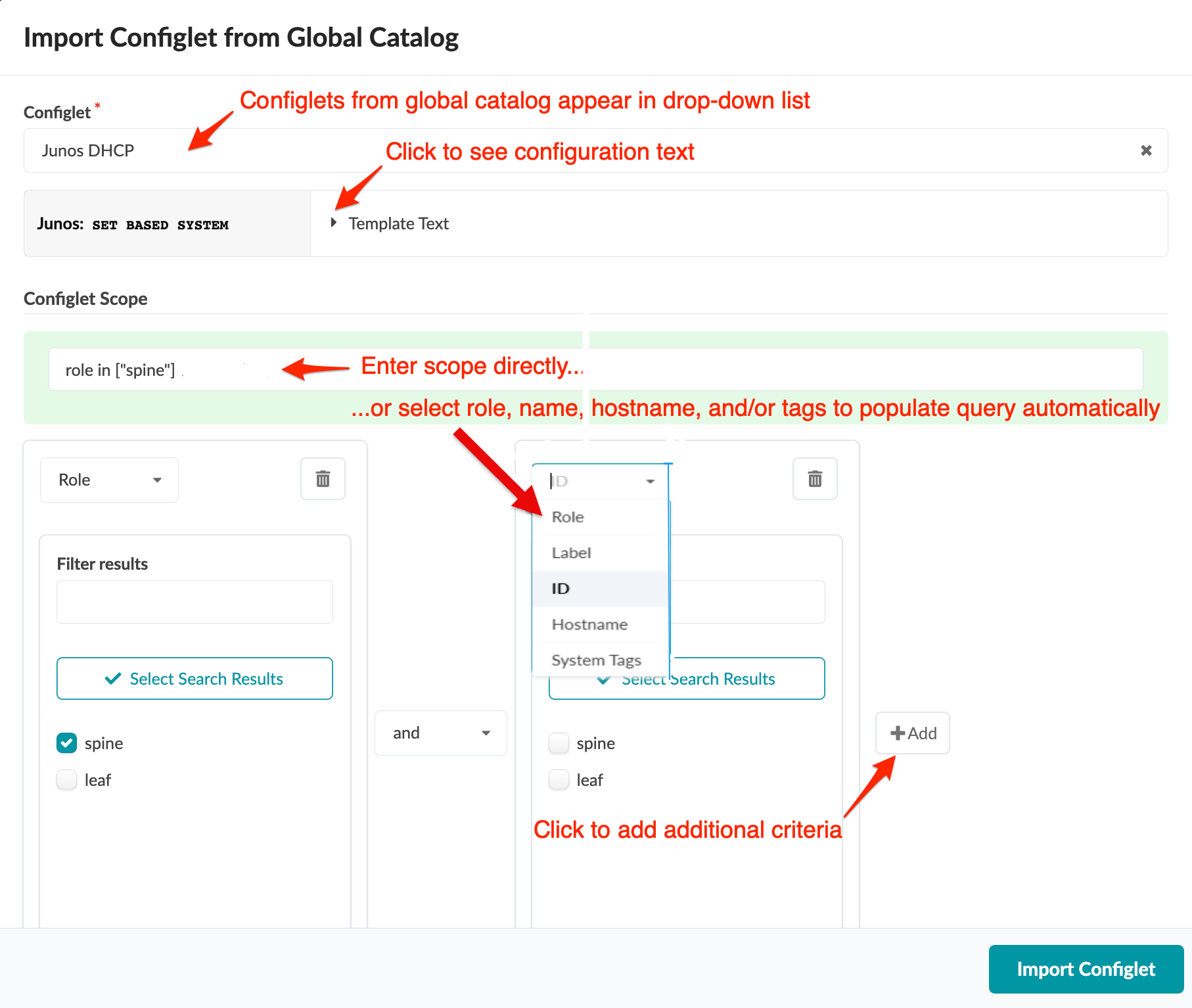Focus the Filter results field in first panel

(x=195, y=602)
